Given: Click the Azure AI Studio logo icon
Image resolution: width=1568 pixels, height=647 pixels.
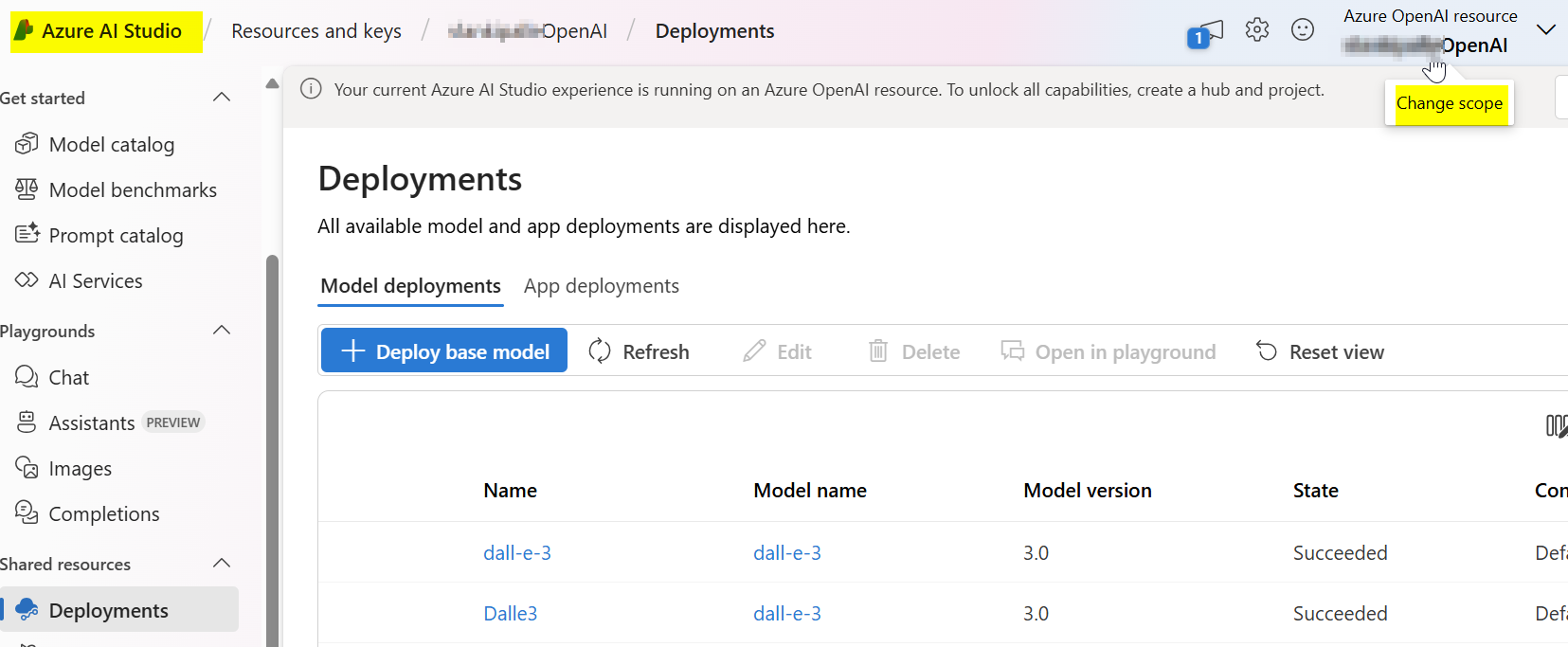Looking at the screenshot, I should pos(24,31).
